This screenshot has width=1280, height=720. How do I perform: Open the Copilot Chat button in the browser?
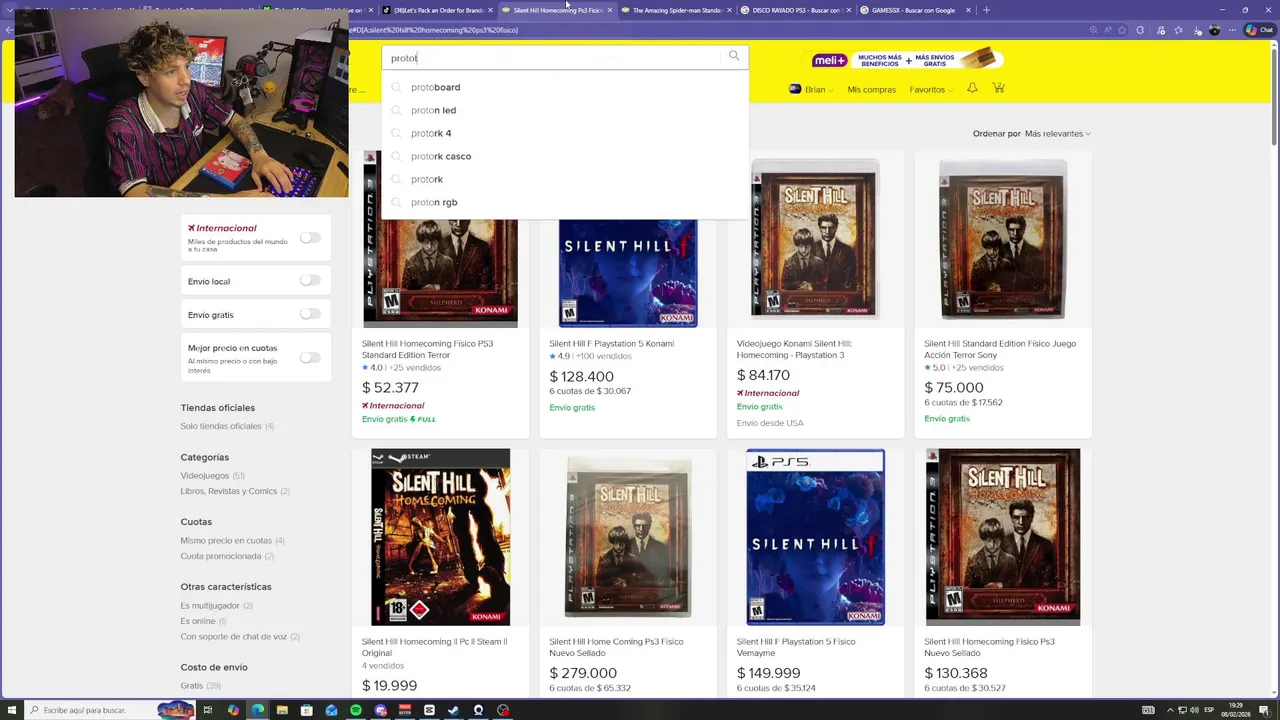pos(1258,30)
